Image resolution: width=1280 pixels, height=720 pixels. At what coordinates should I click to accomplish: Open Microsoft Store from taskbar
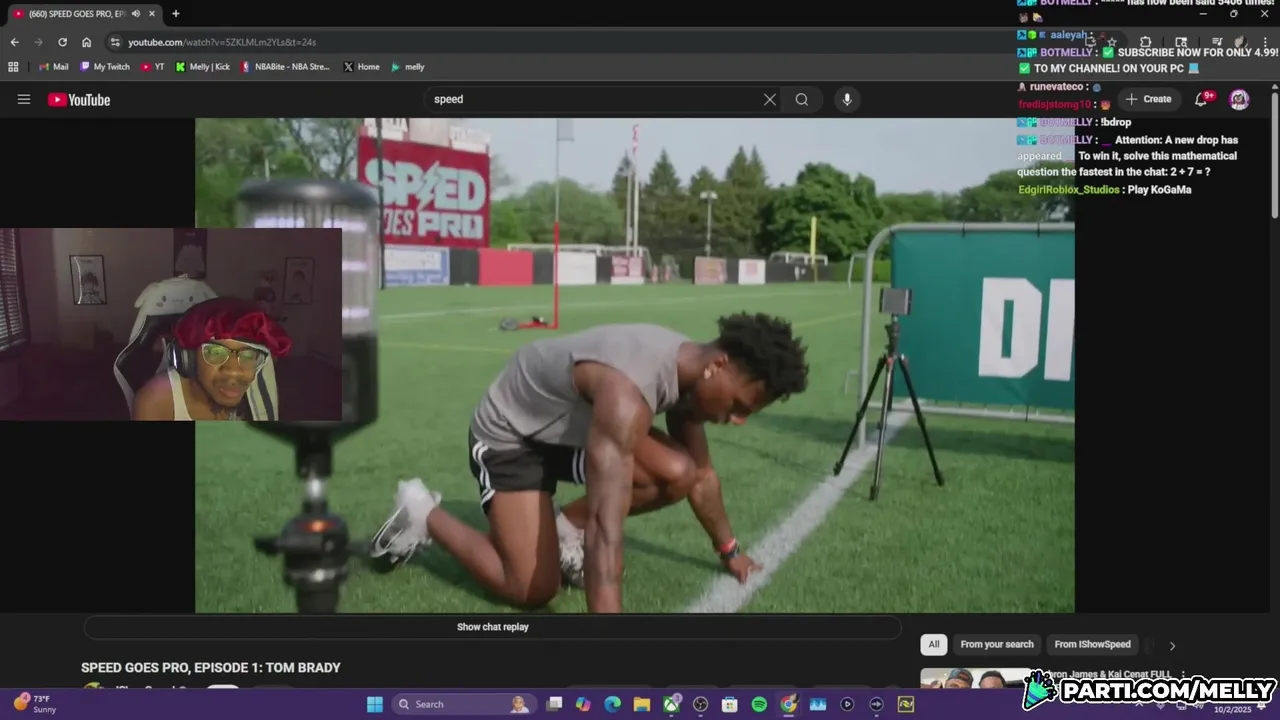pos(730,704)
